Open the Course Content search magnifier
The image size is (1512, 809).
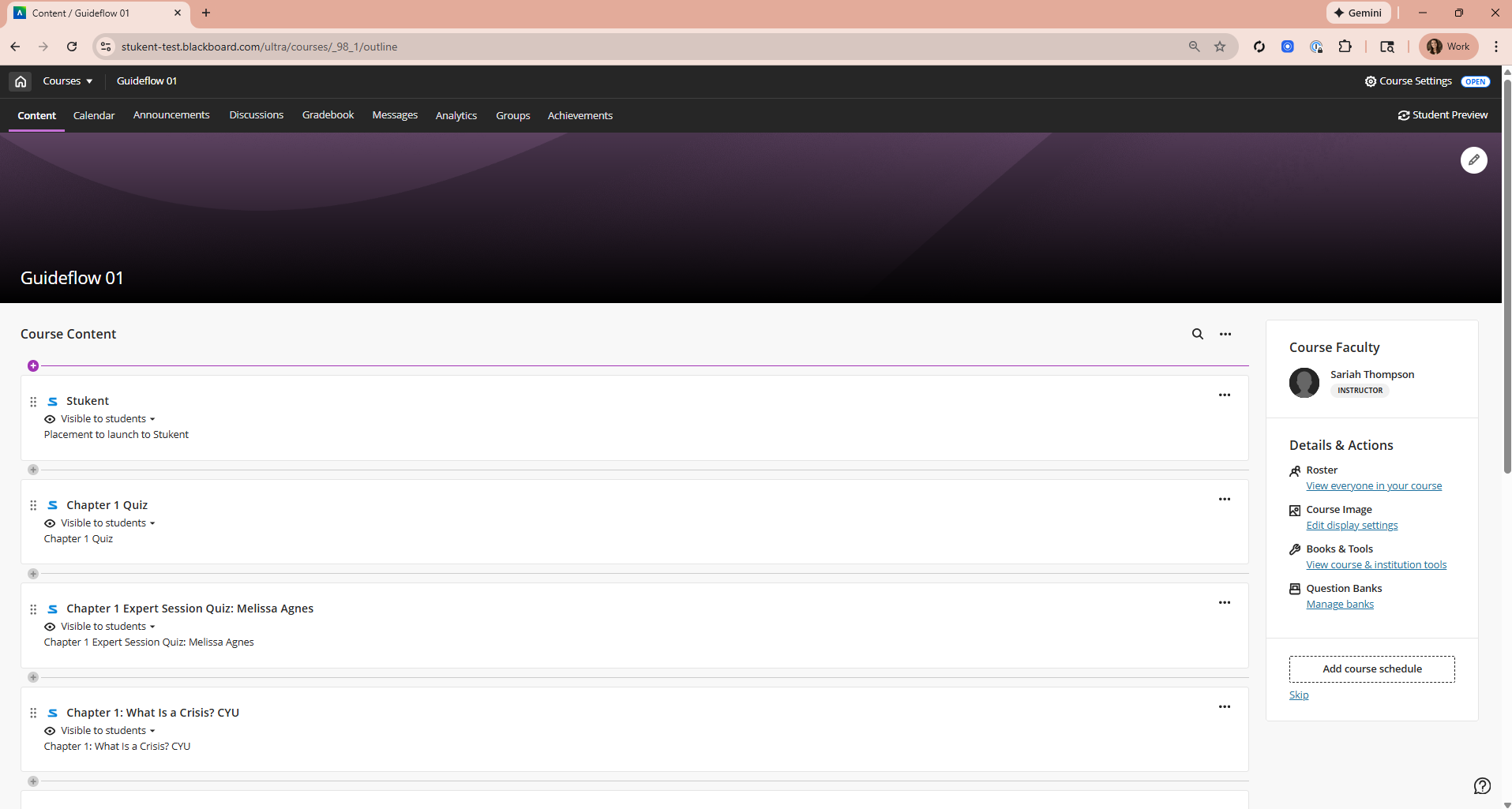point(1197,335)
